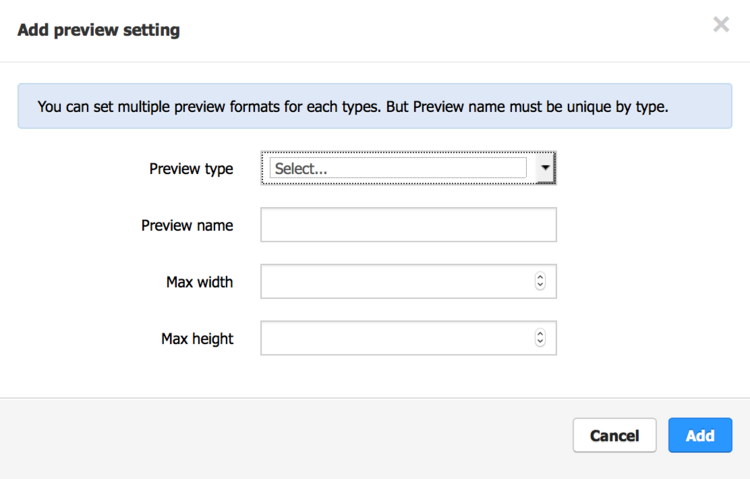Decrease Max height with down arrow
This screenshot has height=479, width=750.
click(x=540, y=342)
